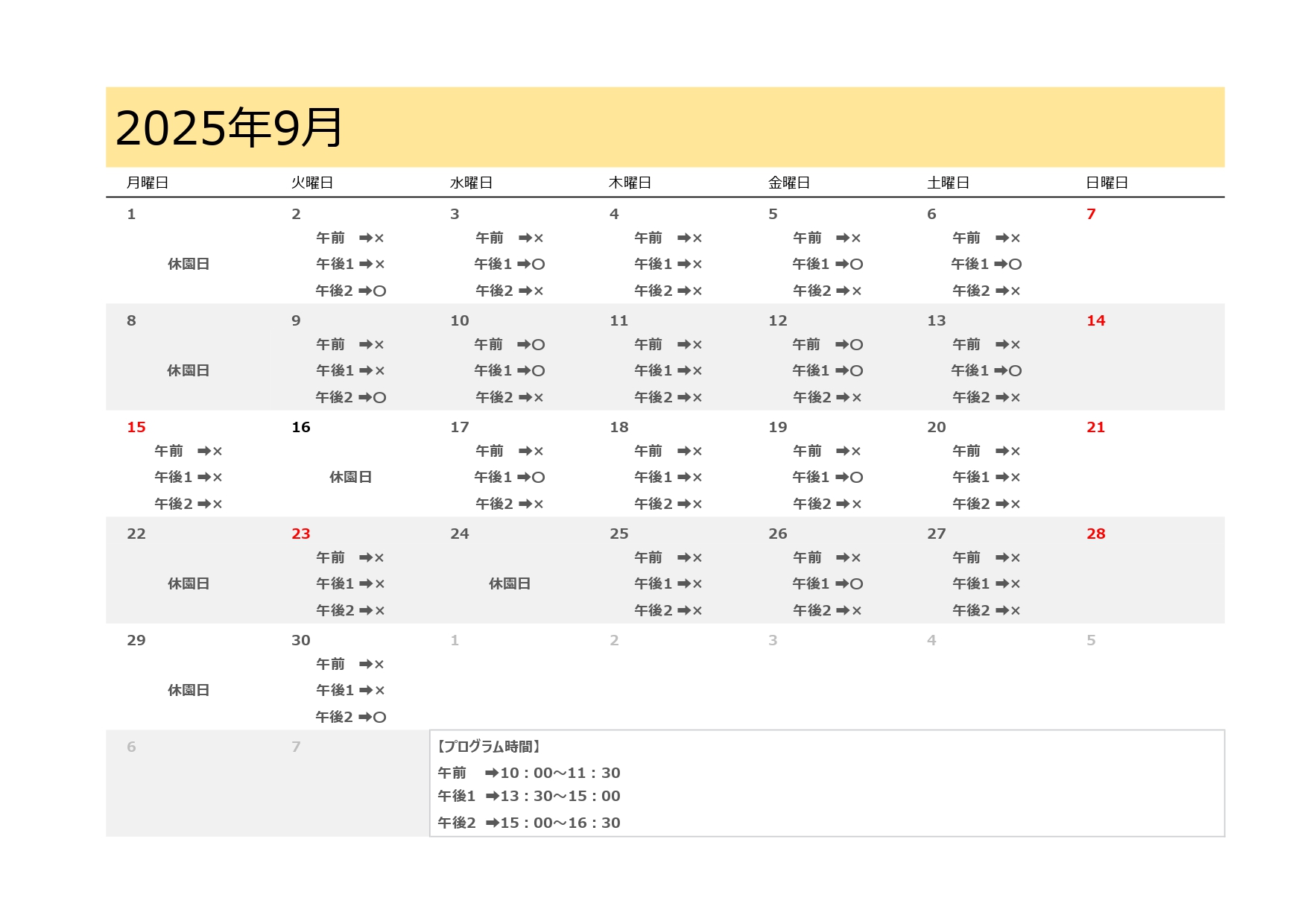Click the date number 12

pos(778,320)
